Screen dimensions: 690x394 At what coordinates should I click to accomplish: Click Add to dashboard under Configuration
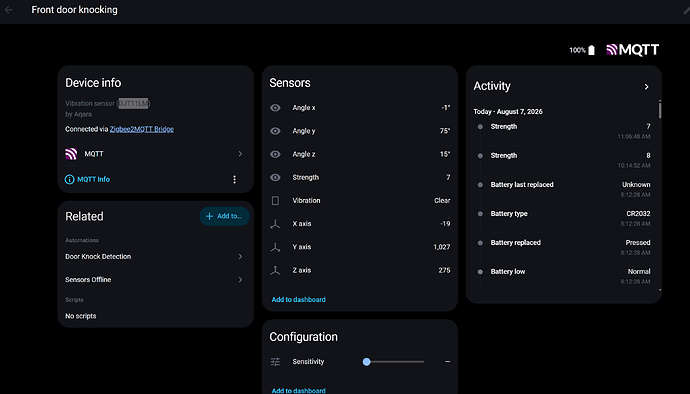tap(298, 390)
